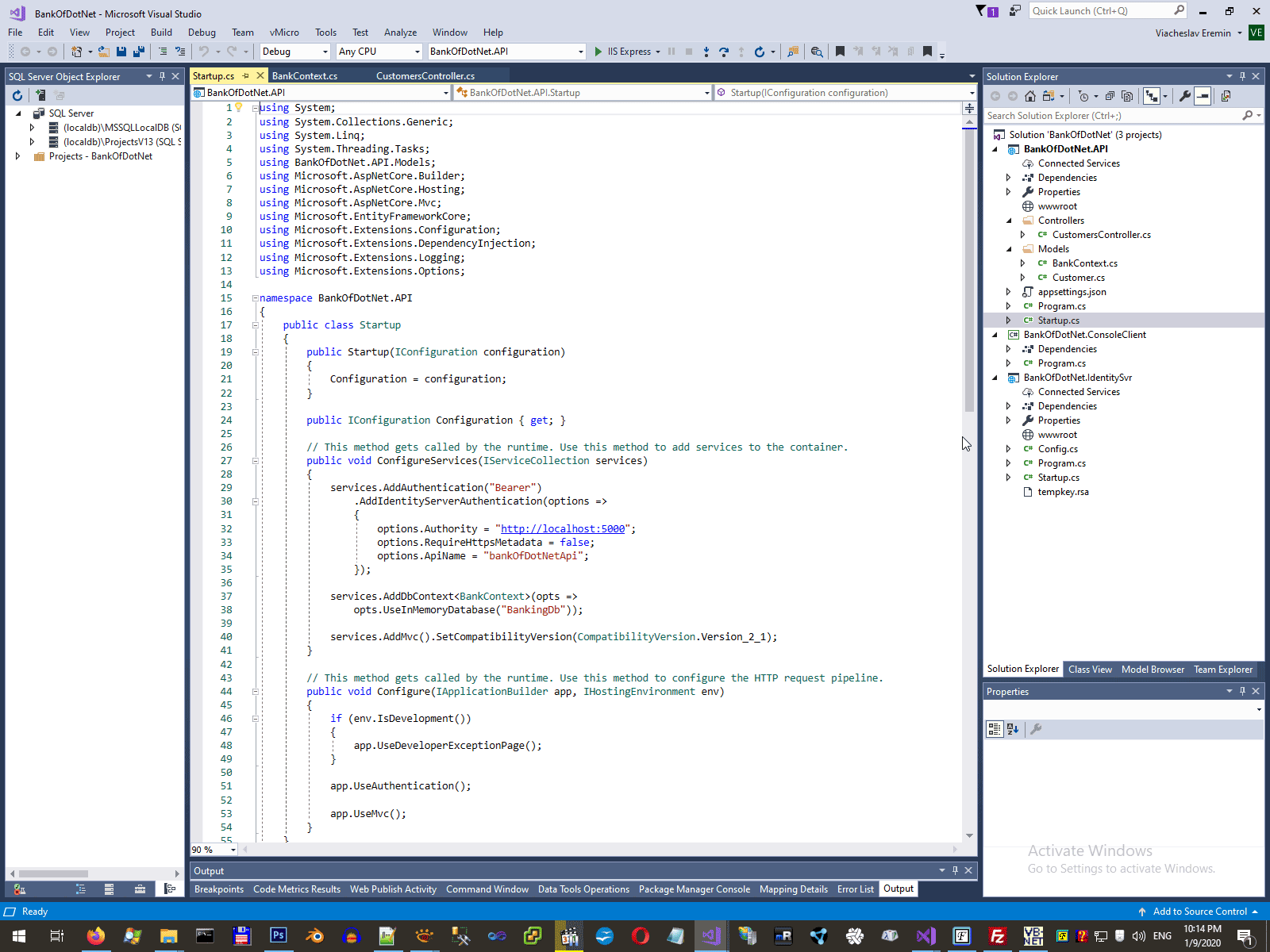Follow the http://localhost:5000 link in code
The height and width of the screenshot is (952, 1270).
pos(562,529)
